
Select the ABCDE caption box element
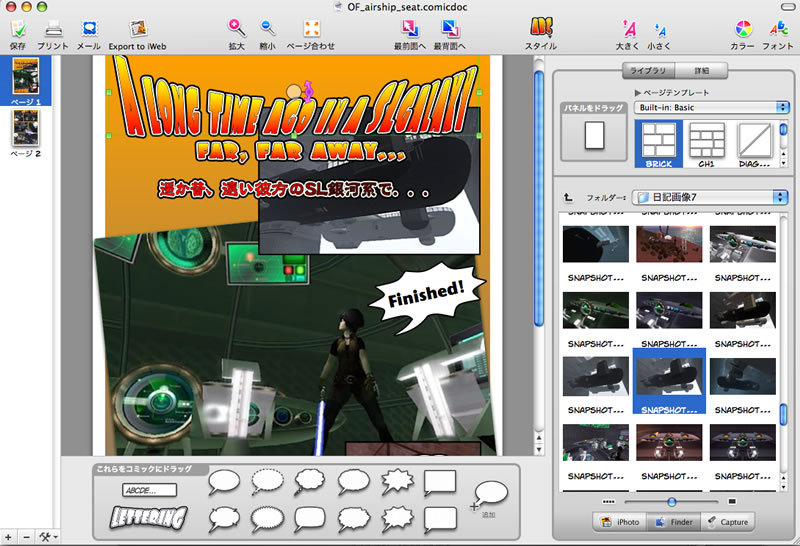click(x=149, y=490)
